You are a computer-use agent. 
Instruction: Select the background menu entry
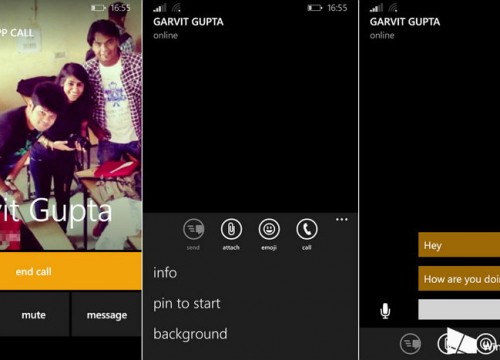pyautogui.click(x=190, y=334)
